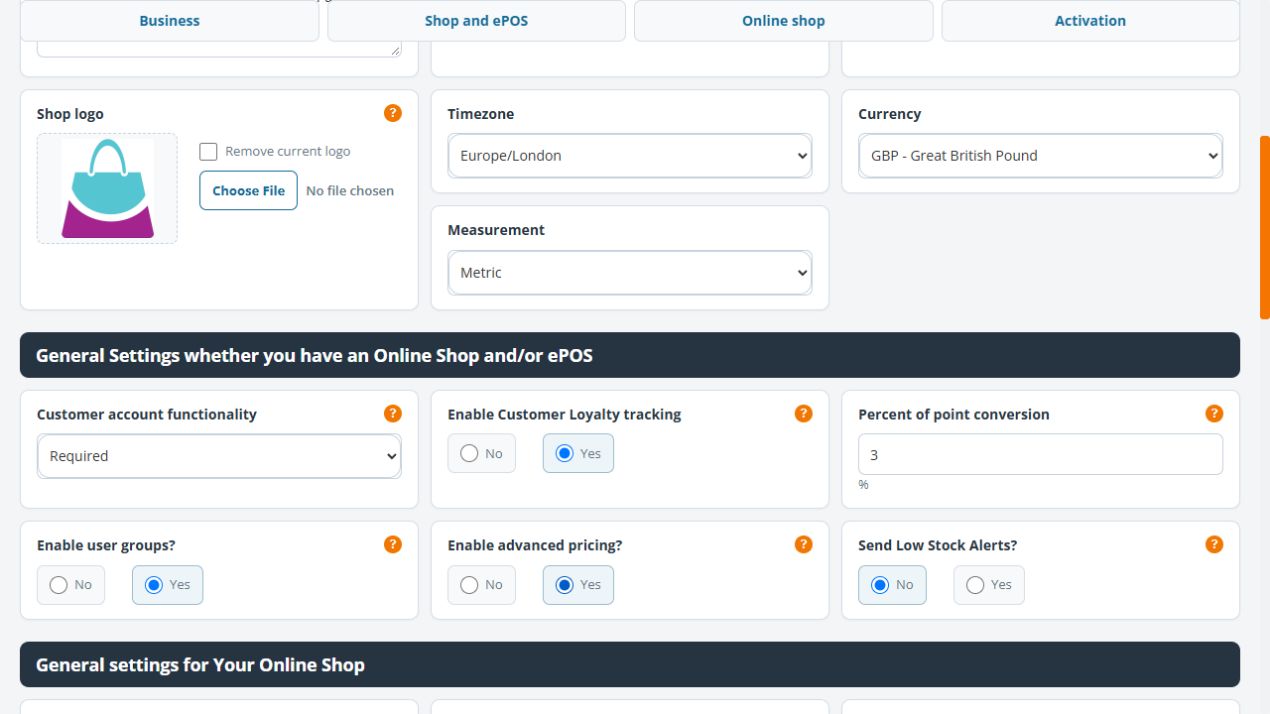
Task: Open help for Customer account functionality
Action: [393, 413]
